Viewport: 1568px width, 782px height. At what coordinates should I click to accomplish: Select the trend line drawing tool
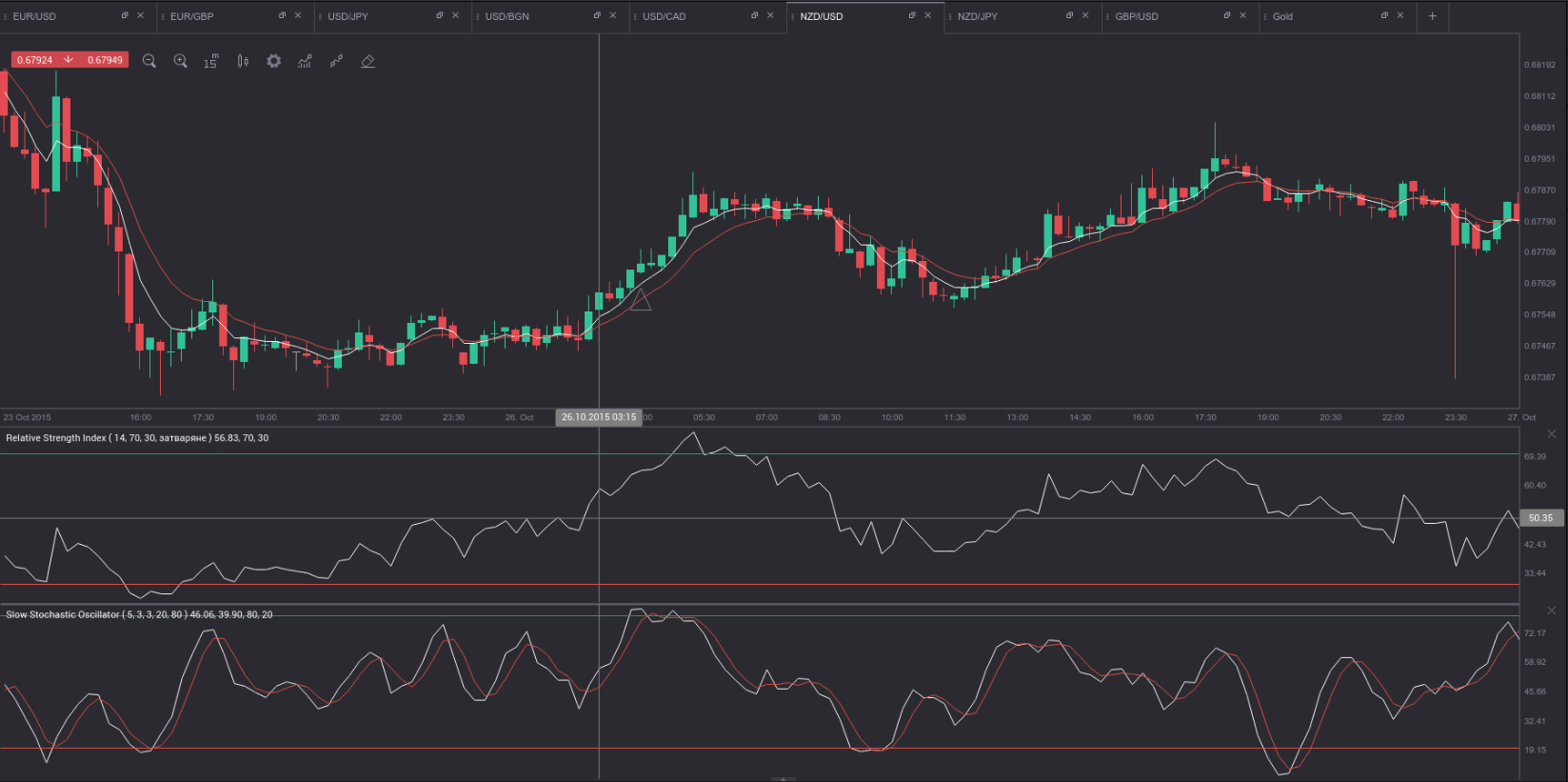coord(336,61)
